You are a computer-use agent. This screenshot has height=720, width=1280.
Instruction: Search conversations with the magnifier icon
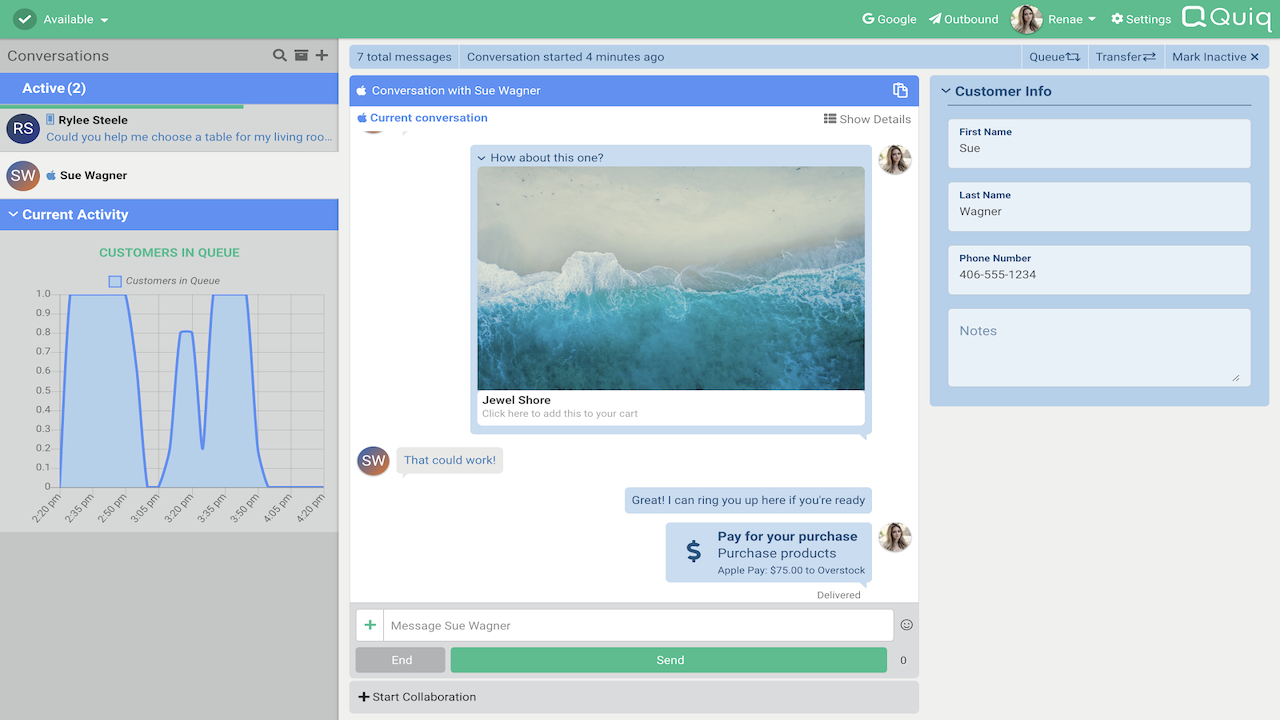click(280, 56)
